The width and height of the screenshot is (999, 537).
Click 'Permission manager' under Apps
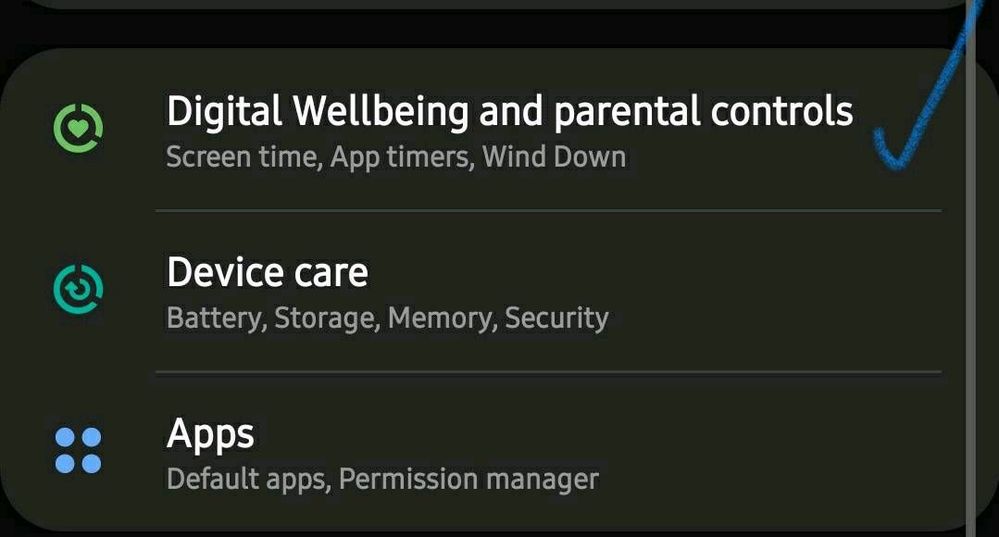click(x=469, y=480)
